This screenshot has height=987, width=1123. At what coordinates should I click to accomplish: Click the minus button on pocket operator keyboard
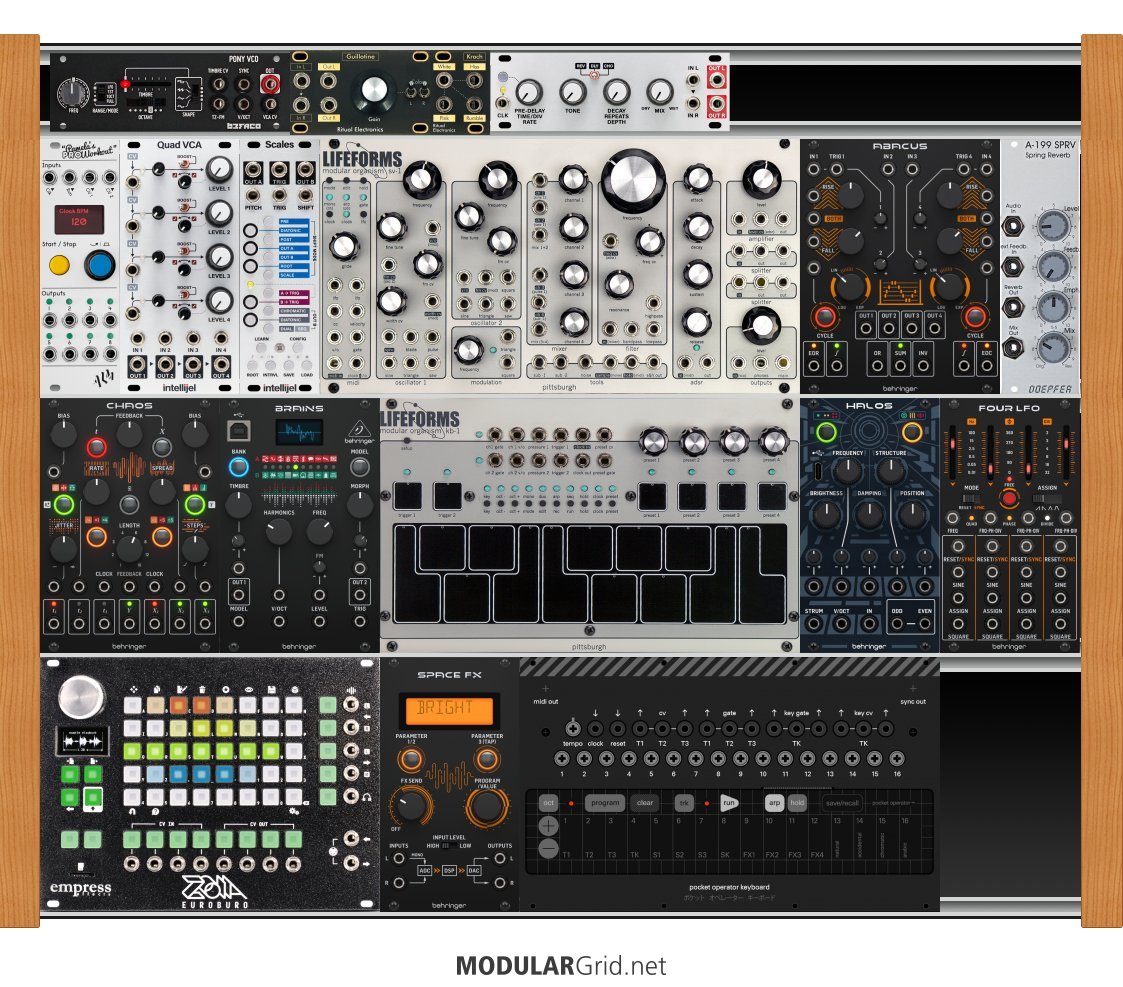point(548,848)
